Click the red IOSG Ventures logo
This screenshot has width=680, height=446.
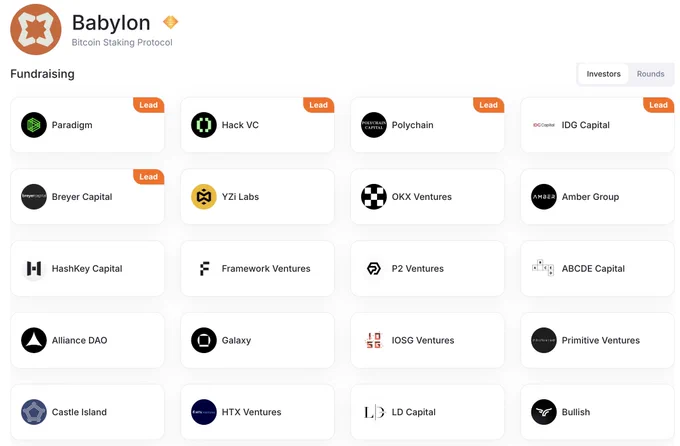(374, 340)
